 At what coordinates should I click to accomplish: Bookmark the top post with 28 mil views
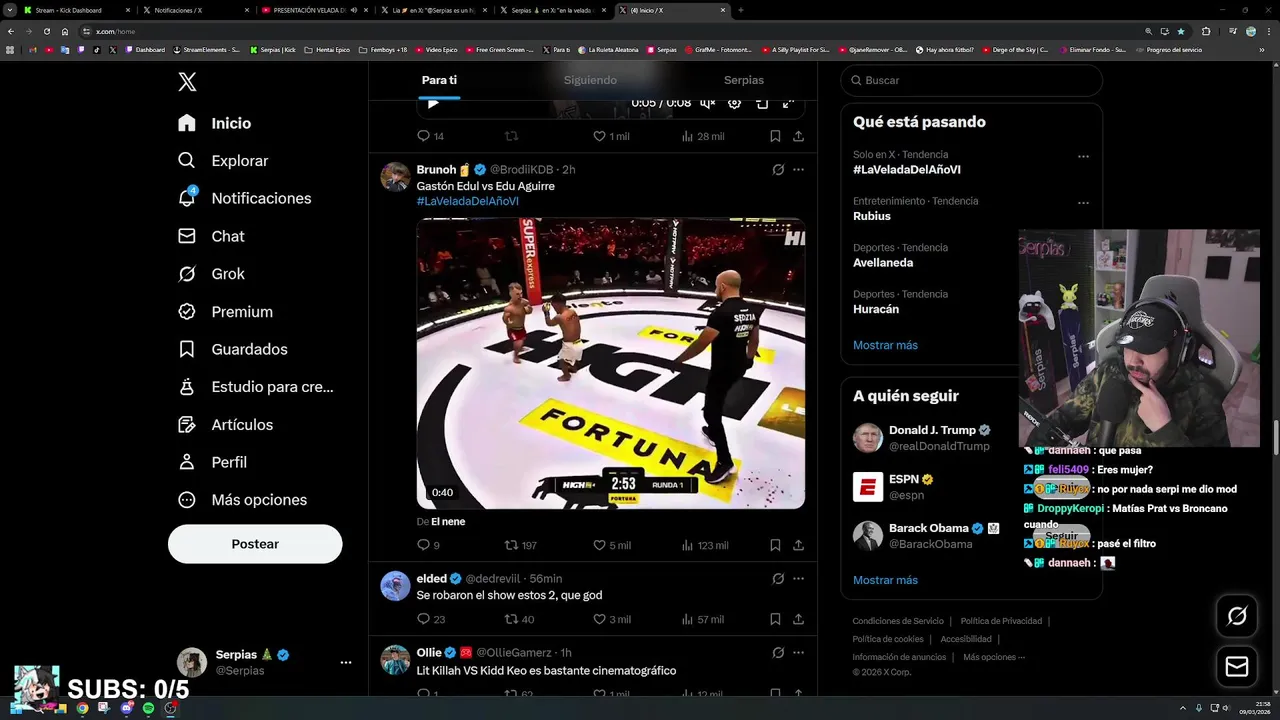775,136
